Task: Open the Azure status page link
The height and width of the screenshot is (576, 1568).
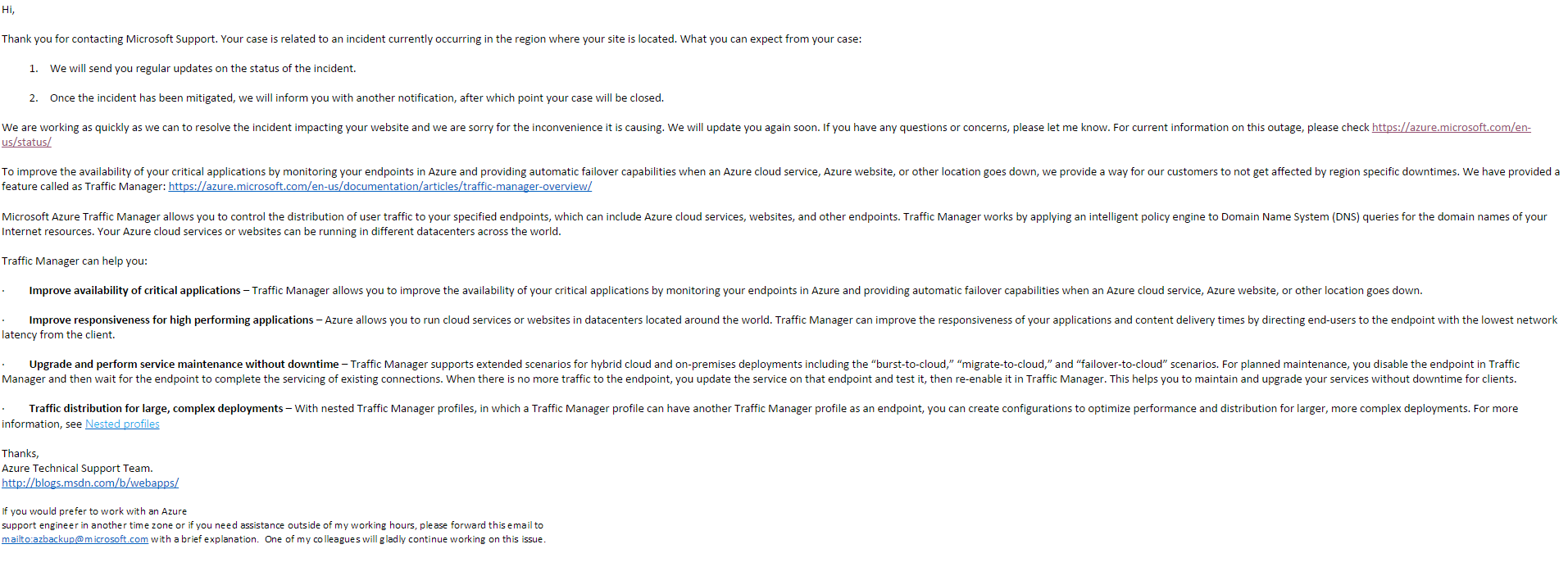Action: pos(1451,128)
